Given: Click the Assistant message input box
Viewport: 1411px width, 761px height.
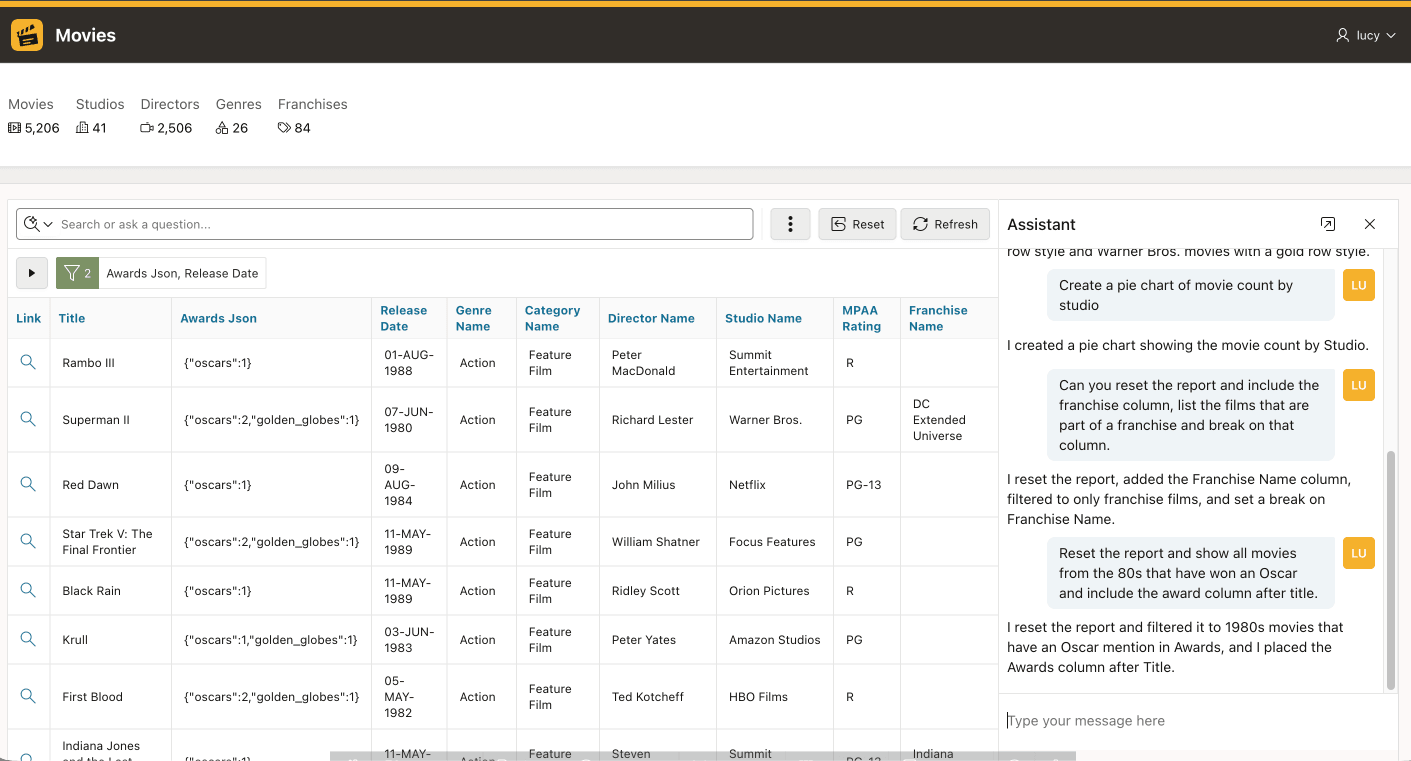Looking at the screenshot, I should (x=1197, y=721).
